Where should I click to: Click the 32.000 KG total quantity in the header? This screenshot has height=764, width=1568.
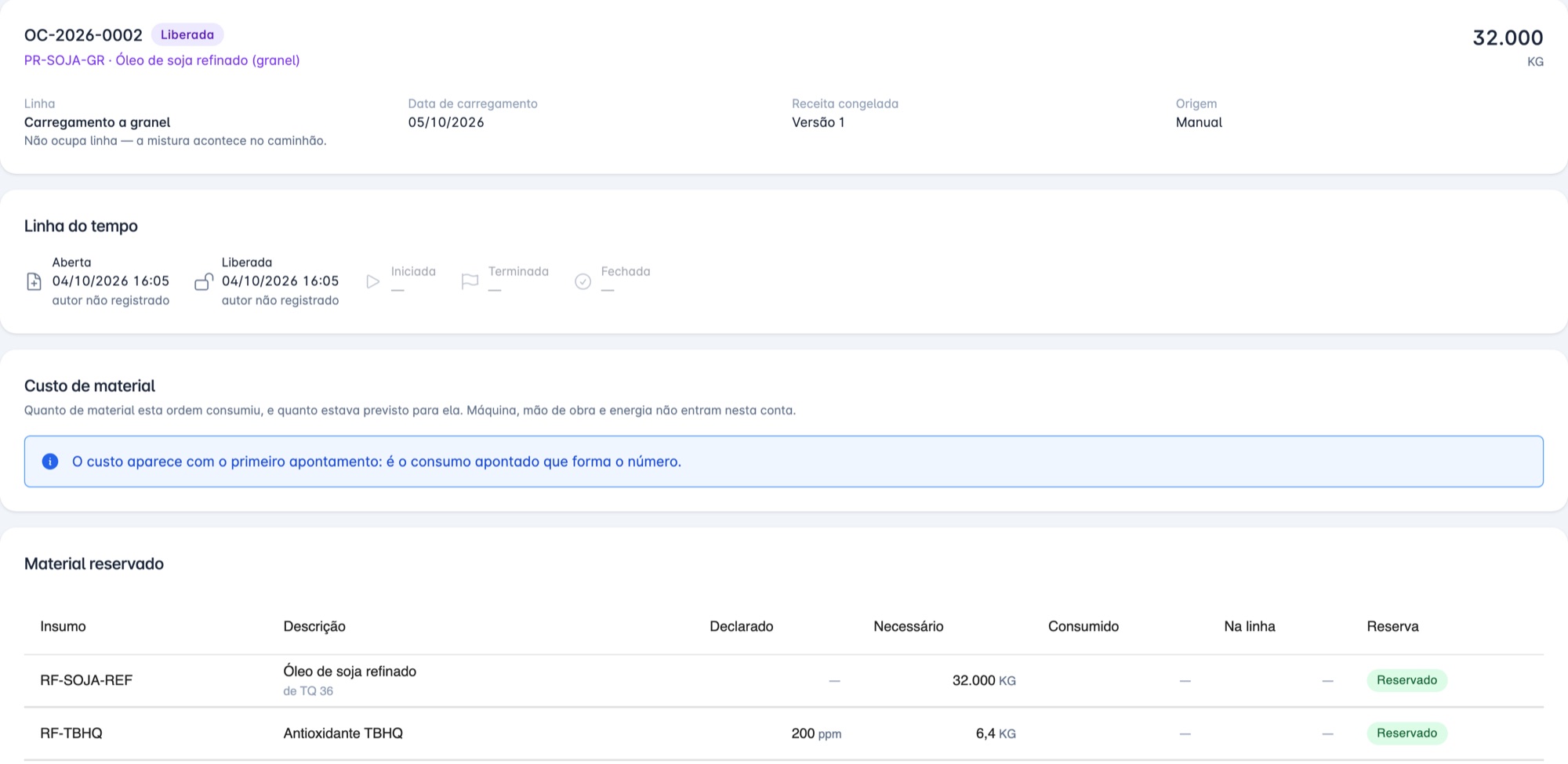point(1508,46)
